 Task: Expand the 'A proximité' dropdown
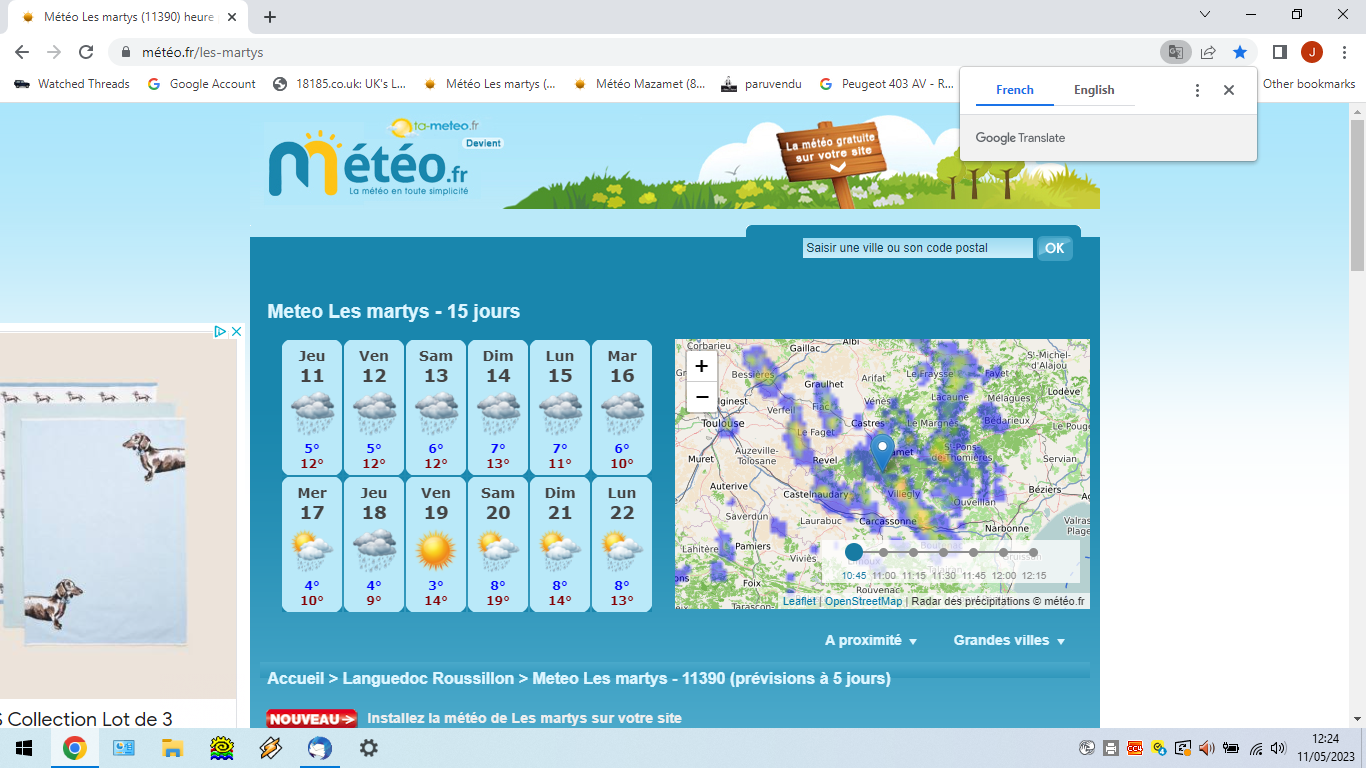871,640
